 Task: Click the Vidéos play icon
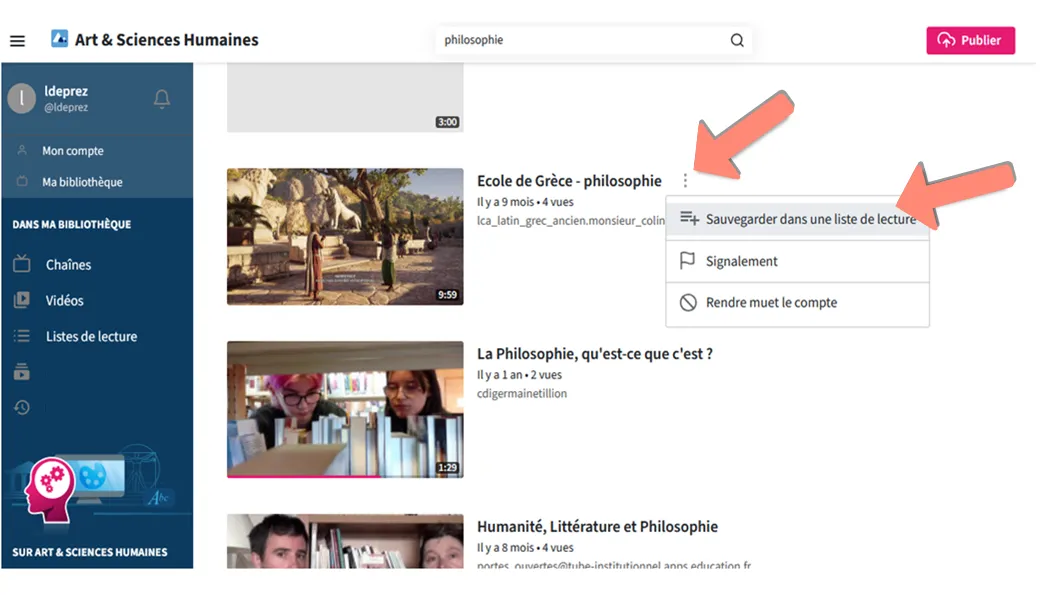22,300
